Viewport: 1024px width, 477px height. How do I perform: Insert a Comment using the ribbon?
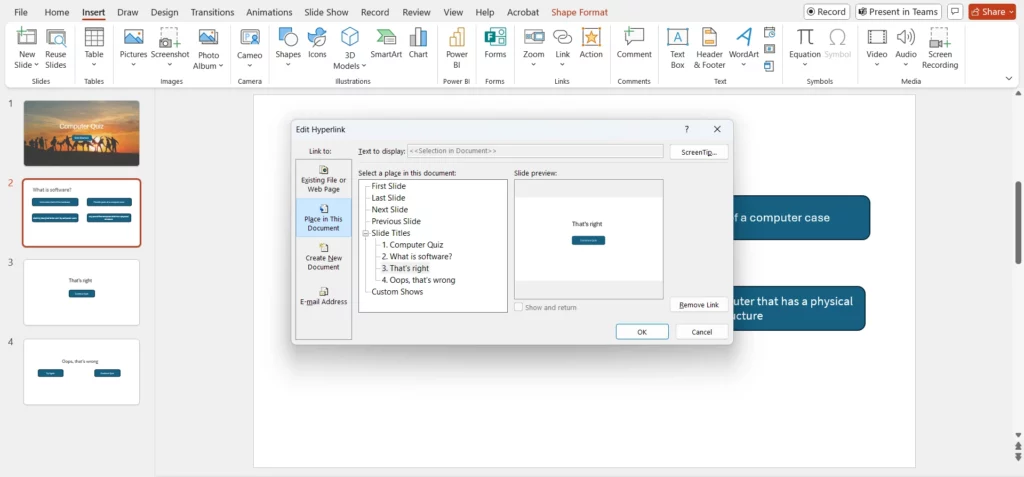coord(633,43)
